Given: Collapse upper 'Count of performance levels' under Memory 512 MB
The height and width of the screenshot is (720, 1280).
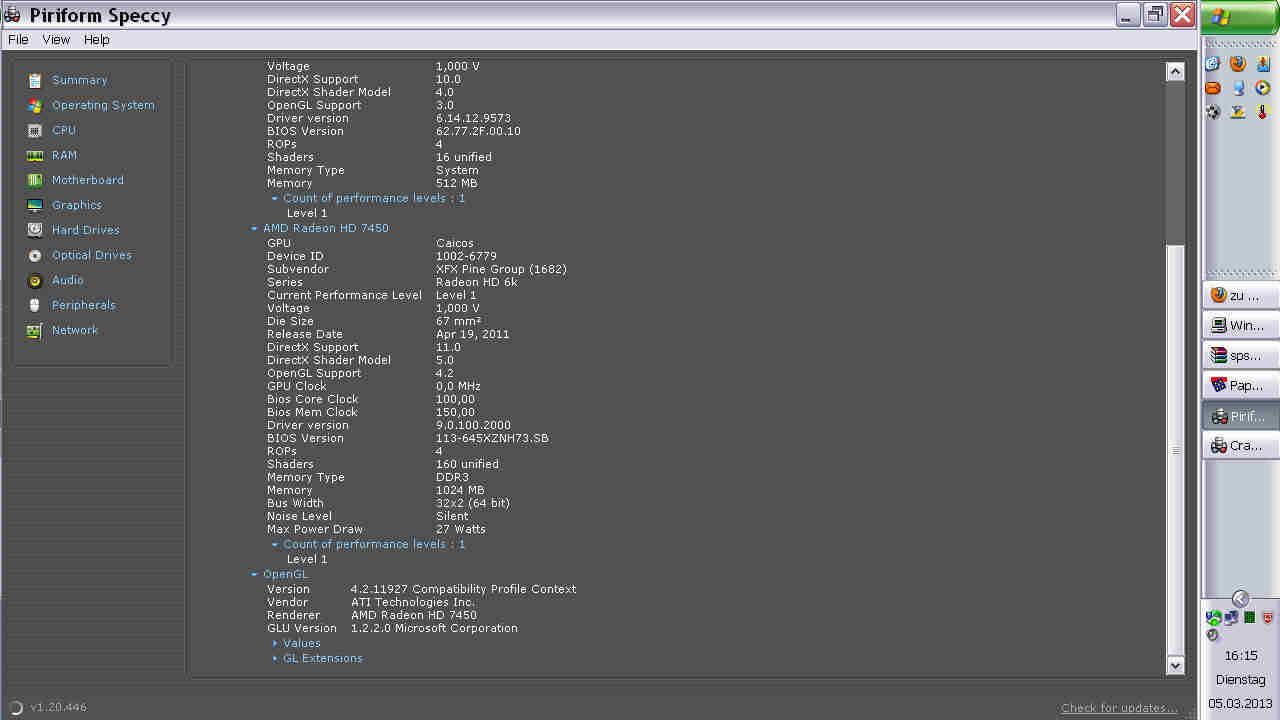Looking at the screenshot, I should click(275, 199).
